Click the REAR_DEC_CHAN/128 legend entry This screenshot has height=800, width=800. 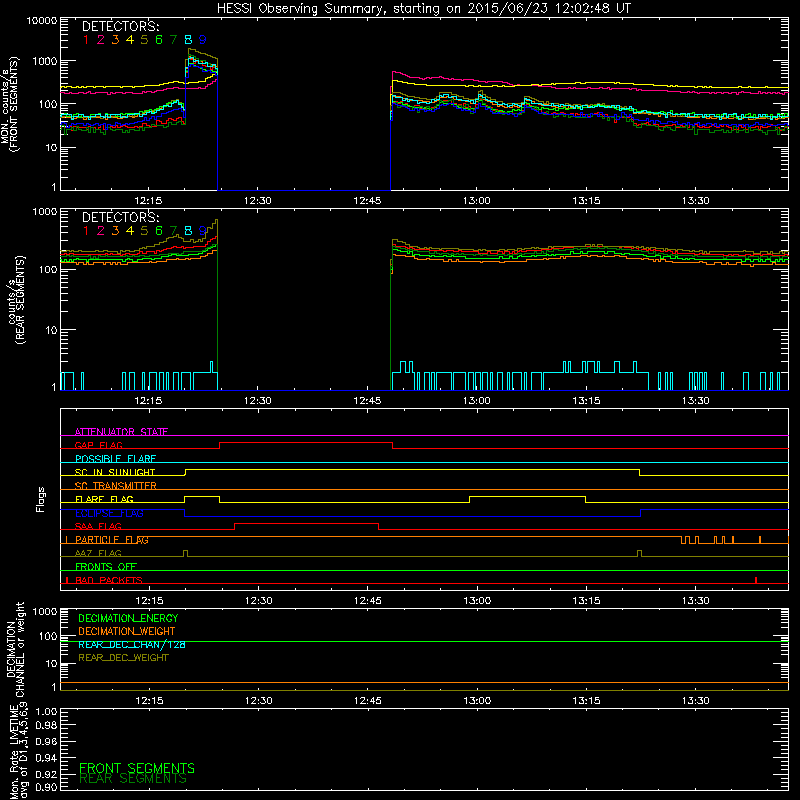(132, 644)
